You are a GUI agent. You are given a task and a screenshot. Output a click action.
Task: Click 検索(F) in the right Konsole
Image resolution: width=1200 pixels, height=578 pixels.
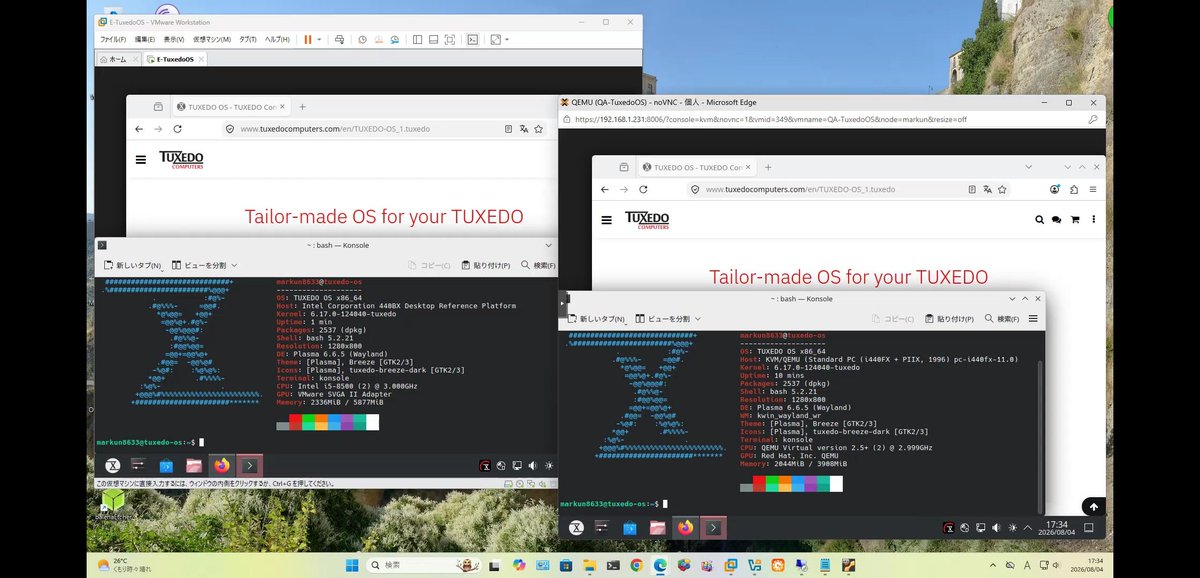click(x=1002, y=318)
